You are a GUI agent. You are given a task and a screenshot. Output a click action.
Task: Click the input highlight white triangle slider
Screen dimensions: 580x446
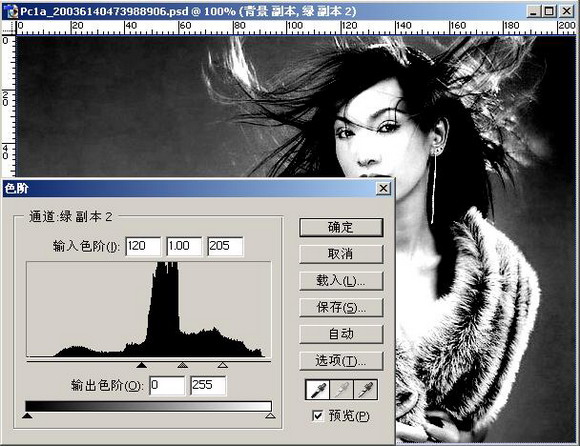[x=222, y=365]
